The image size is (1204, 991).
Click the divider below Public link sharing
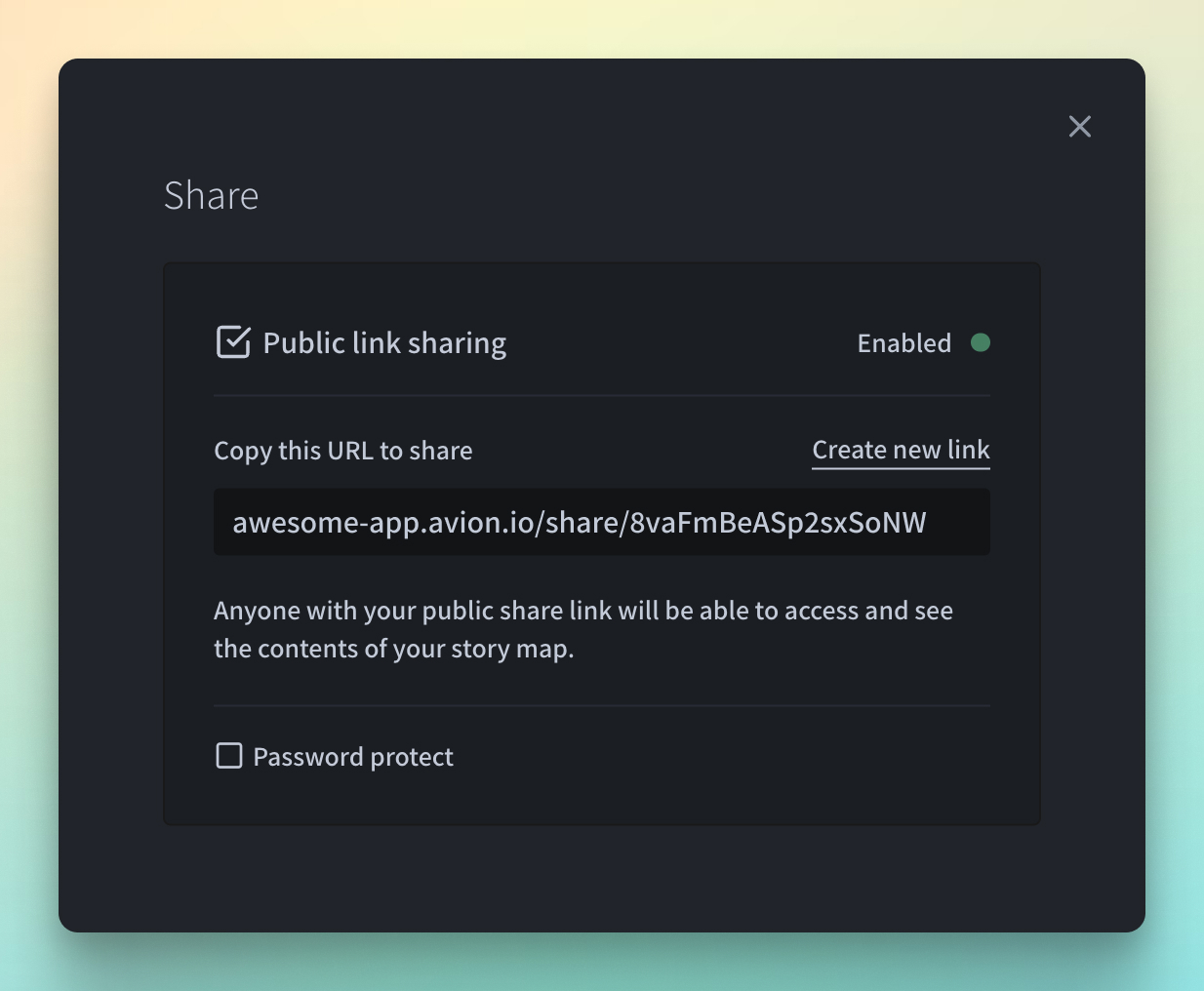point(601,395)
